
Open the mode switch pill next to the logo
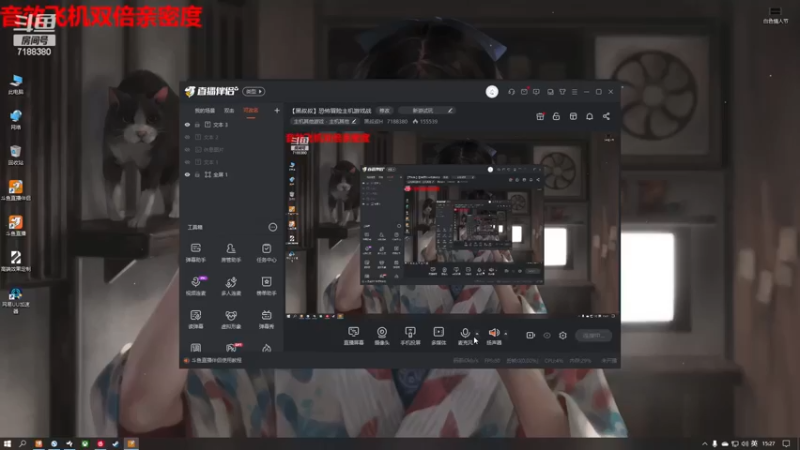[254, 92]
